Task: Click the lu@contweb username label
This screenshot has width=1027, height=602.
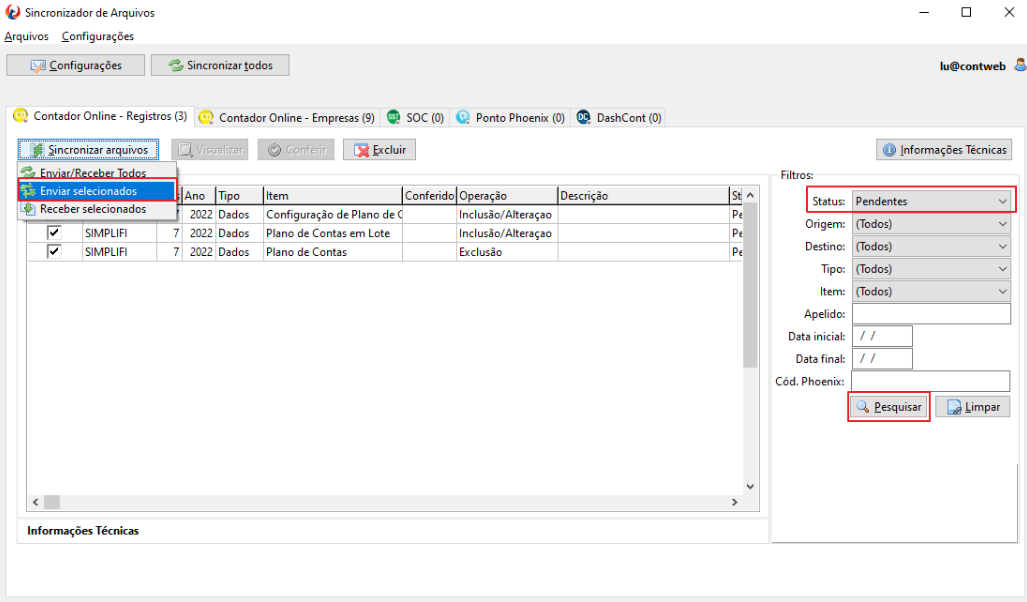Action: (973, 66)
